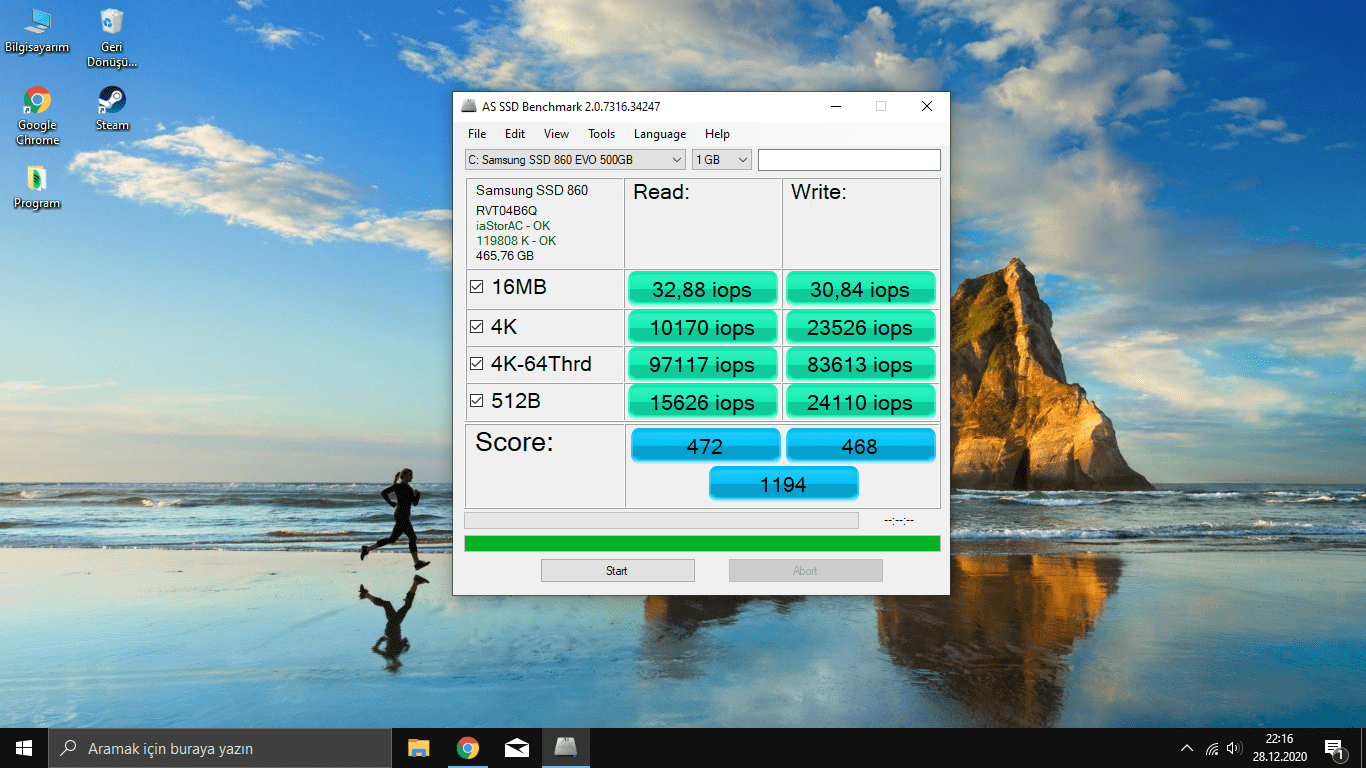Click the --:--:-- elapsed time text
Image resolution: width=1366 pixels, height=768 pixels.
pos(900,521)
